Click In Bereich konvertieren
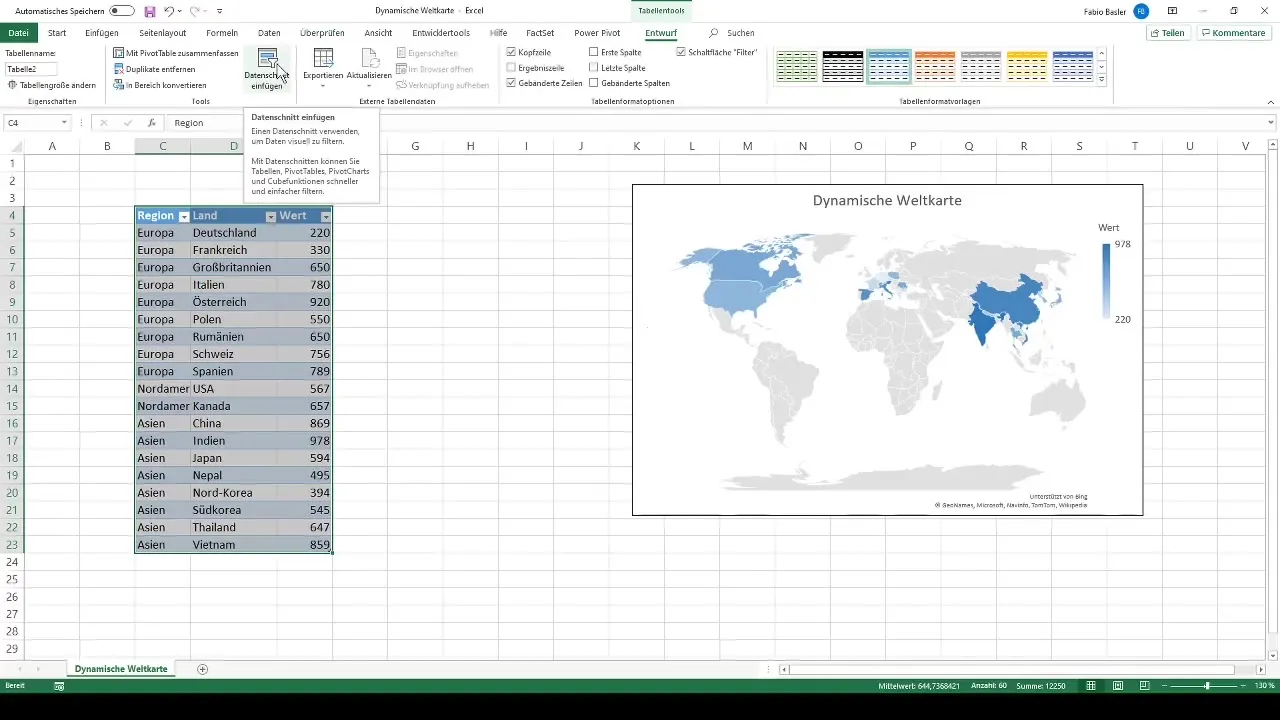 [x=159, y=85]
